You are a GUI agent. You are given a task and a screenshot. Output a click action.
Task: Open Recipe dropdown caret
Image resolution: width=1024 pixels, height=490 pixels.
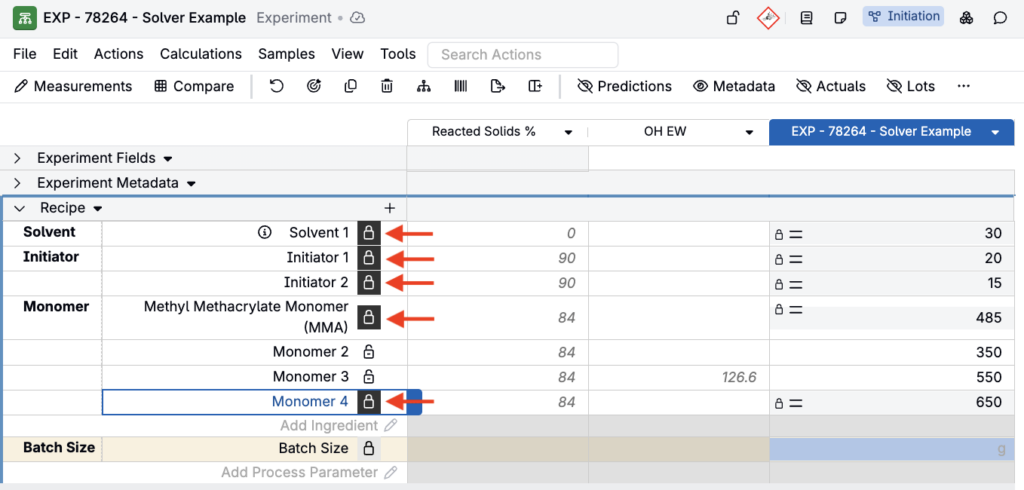pyautogui.click(x=98, y=209)
